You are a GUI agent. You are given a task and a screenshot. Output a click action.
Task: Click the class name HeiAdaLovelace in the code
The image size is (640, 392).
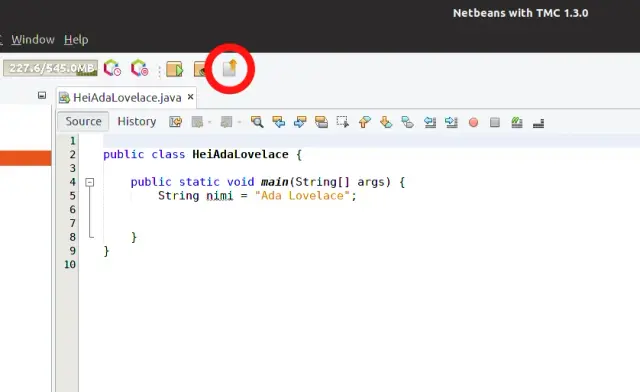tap(240, 154)
